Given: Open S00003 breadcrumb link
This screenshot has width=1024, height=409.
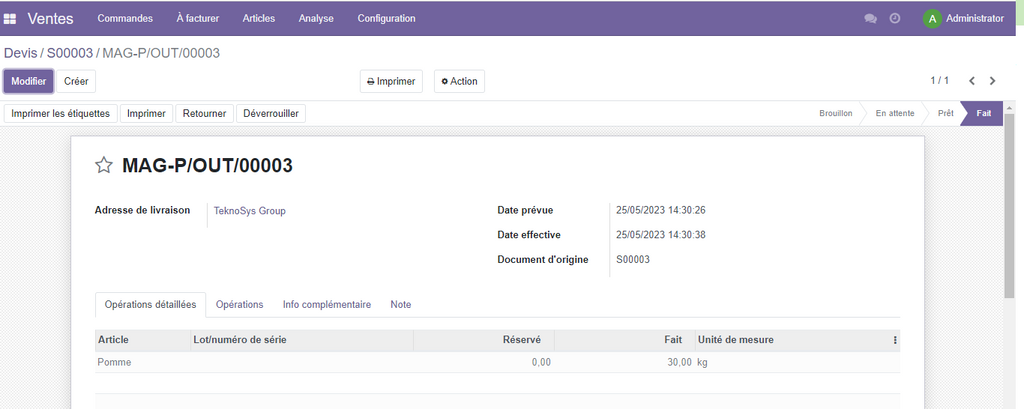Looking at the screenshot, I should pyautogui.click(x=69, y=53).
